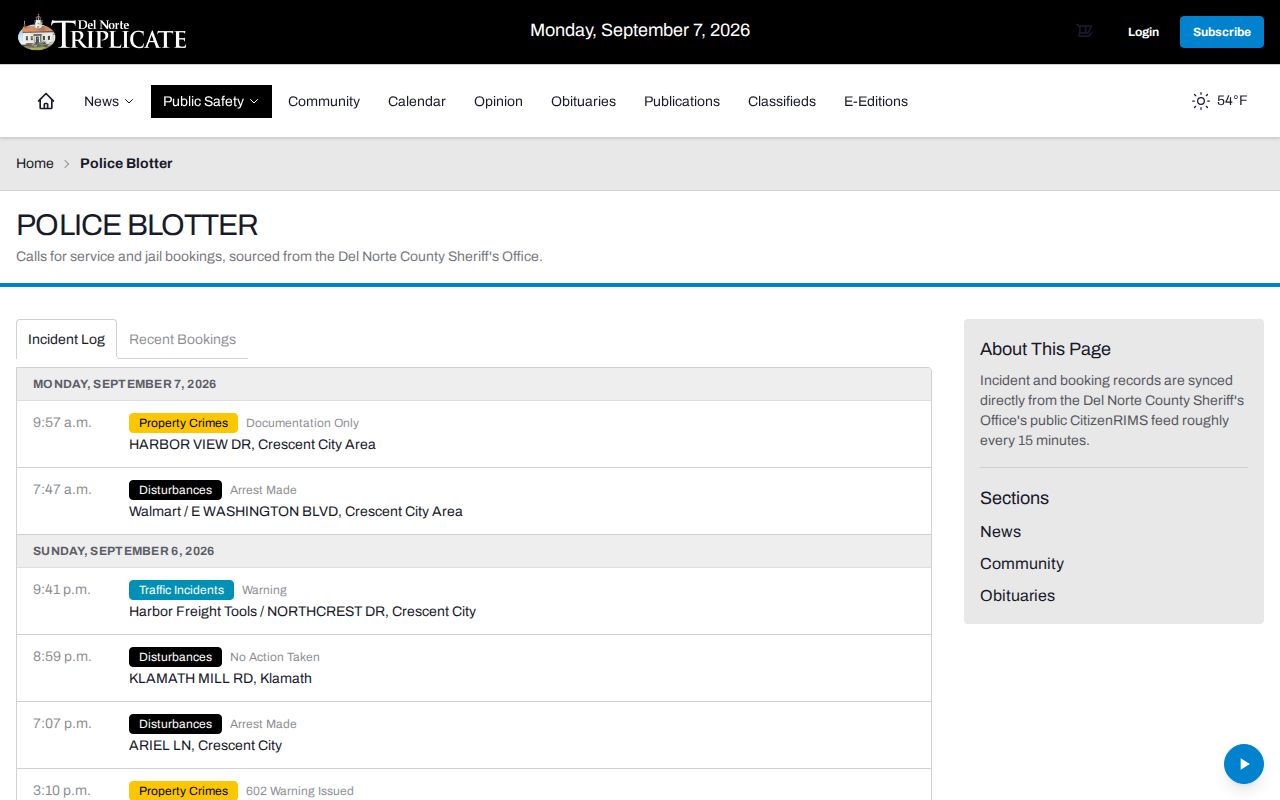The height and width of the screenshot is (800, 1280).
Task: Click the SUNDAY, SEPTEMBER 6, 2026 date header
Action: pyautogui.click(x=124, y=551)
